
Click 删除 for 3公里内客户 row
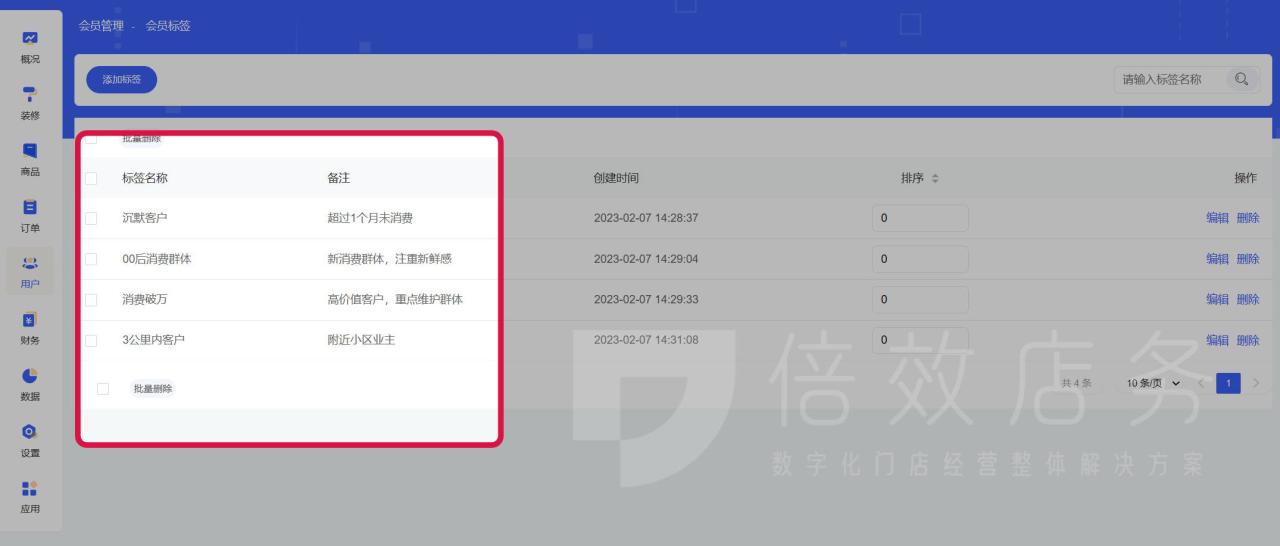pyautogui.click(x=1248, y=340)
